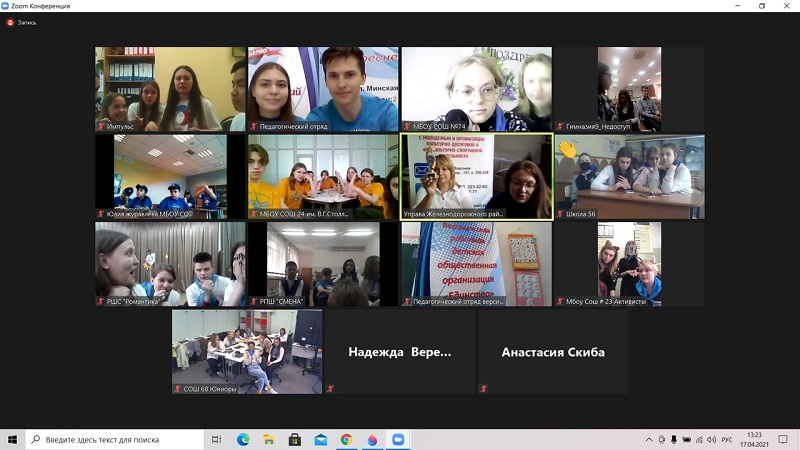
Task: Open Google Chrome from the taskbar
Action: [x=347, y=439]
